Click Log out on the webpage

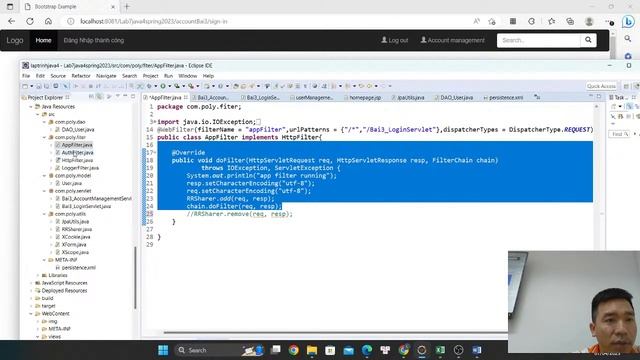pos(394,40)
